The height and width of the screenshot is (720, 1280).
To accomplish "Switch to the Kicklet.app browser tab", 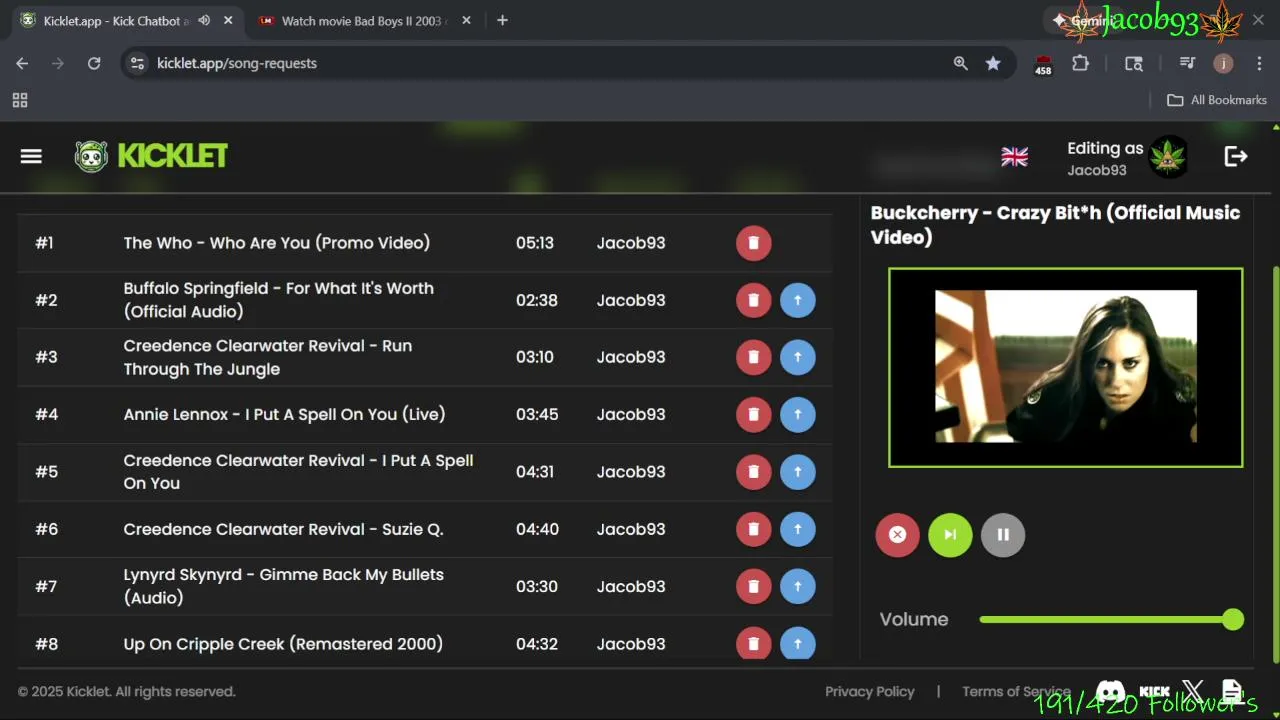I will [x=115, y=21].
